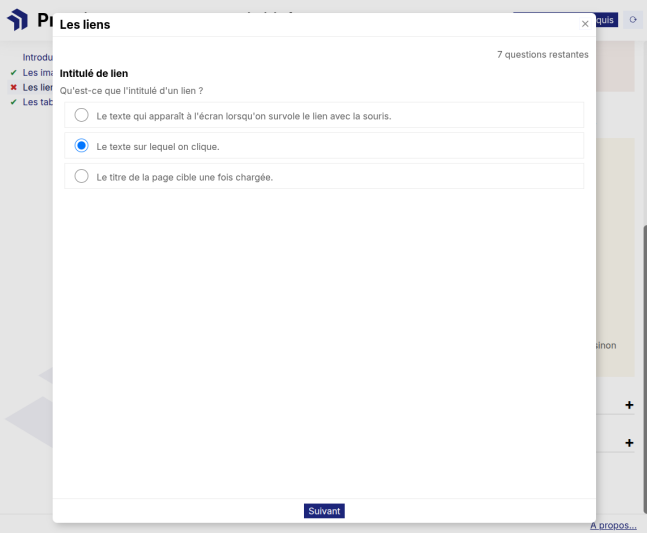Click the Suivant button
Viewport: 647px width, 533px height.
coord(324,511)
